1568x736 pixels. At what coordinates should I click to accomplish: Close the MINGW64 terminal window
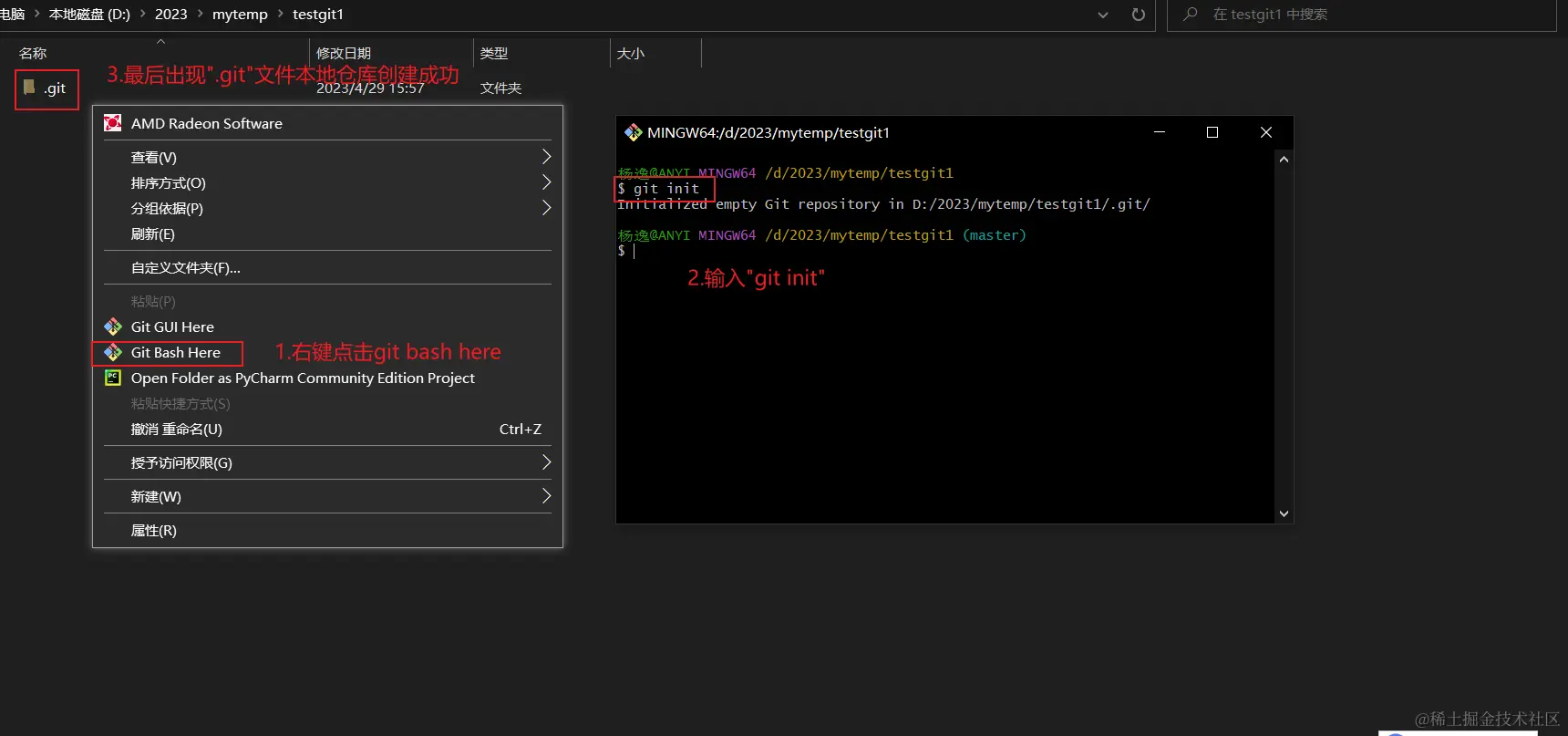[1266, 132]
